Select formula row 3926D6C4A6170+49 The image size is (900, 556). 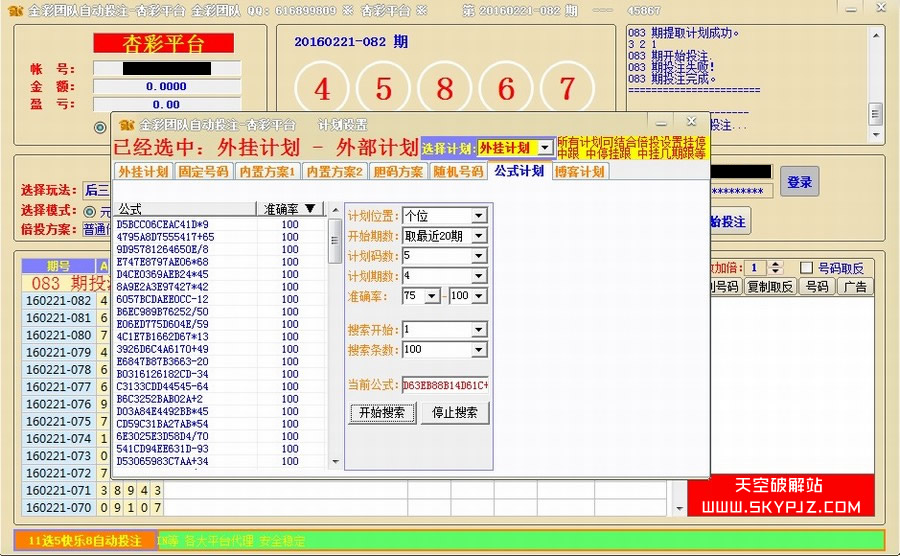pyautogui.click(x=220, y=349)
